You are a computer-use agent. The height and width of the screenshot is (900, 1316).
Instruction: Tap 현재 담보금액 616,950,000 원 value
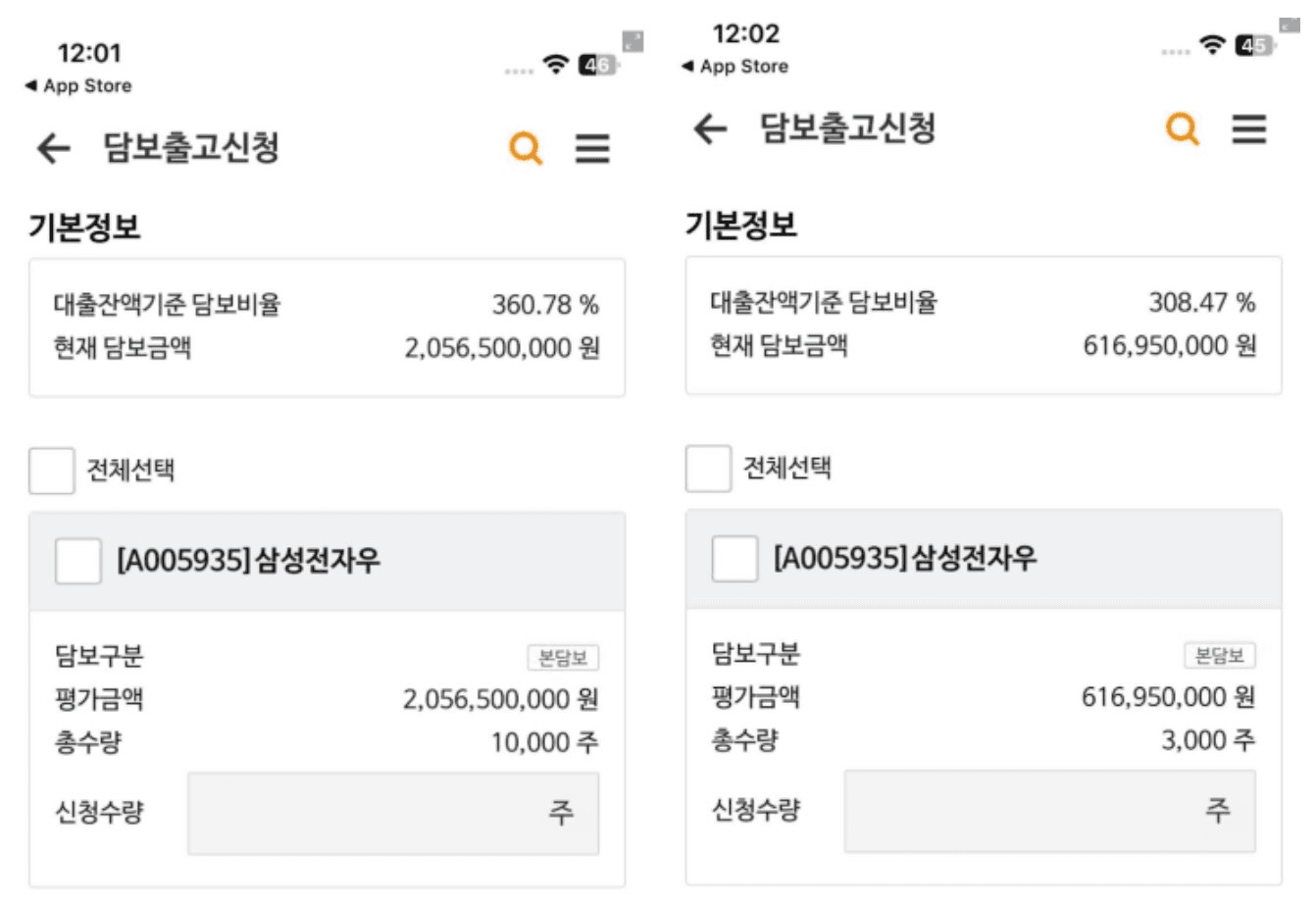tap(1170, 346)
